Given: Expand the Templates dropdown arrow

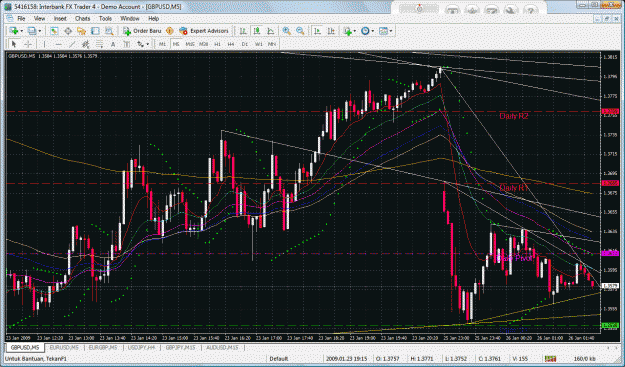Looking at the screenshot, I should tap(391, 31).
